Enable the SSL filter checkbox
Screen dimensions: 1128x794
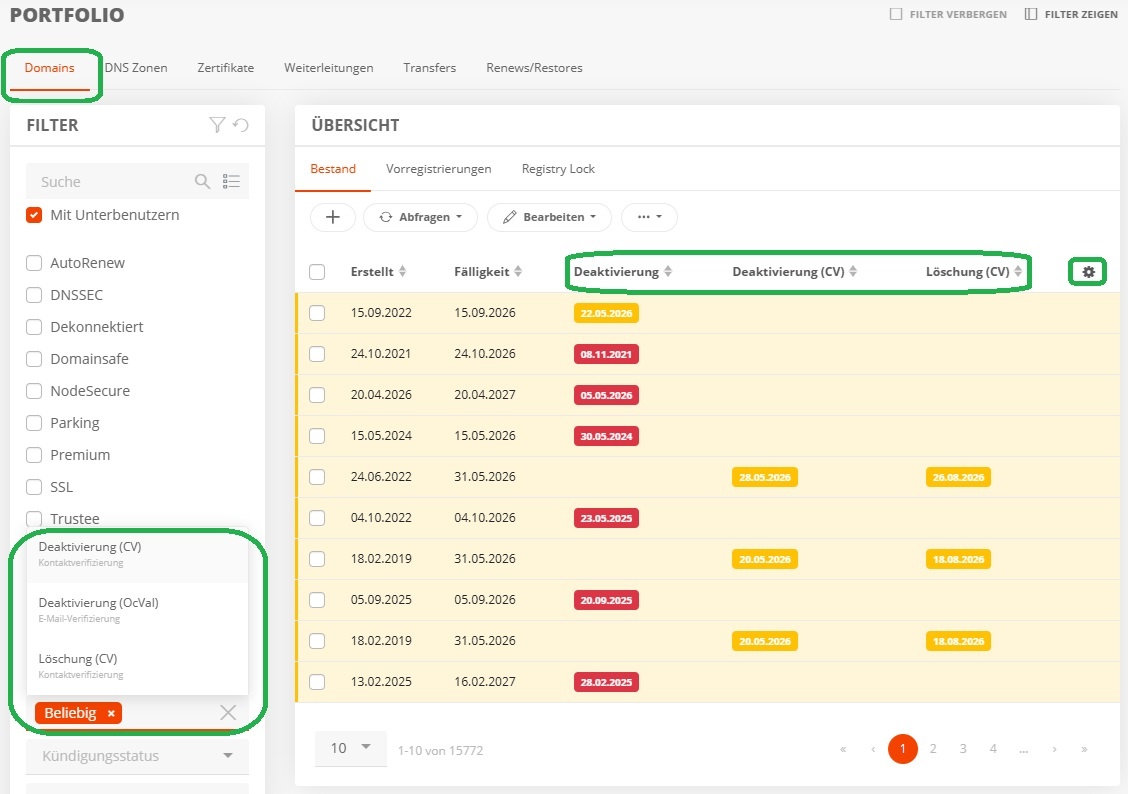coord(34,487)
